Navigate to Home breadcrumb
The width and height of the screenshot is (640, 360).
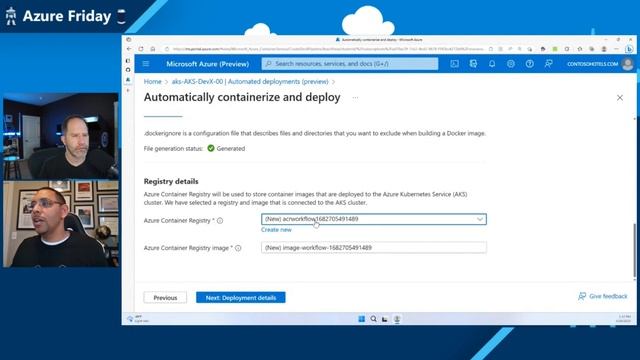pyautogui.click(x=153, y=82)
